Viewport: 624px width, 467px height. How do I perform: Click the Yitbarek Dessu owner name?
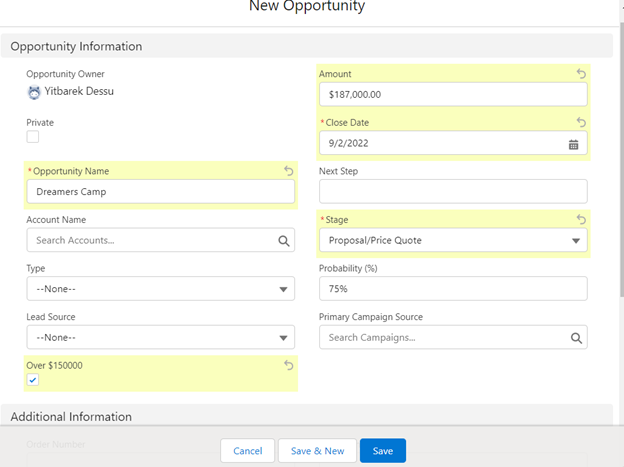pyautogui.click(x=79, y=91)
